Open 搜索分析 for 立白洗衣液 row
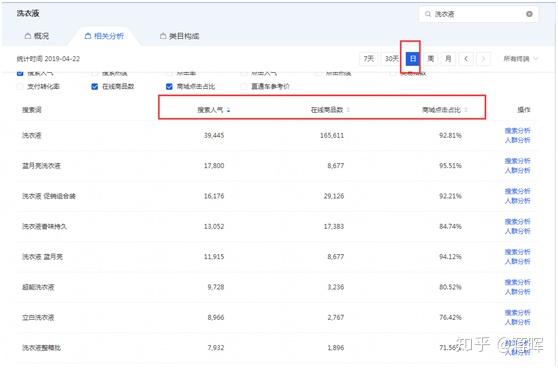The image size is (558, 368). tap(517, 312)
